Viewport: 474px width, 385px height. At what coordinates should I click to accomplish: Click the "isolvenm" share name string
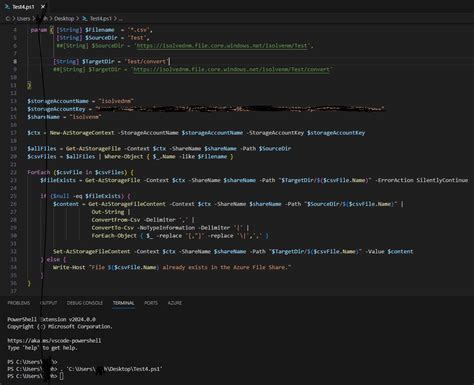click(x=86, y=117)
